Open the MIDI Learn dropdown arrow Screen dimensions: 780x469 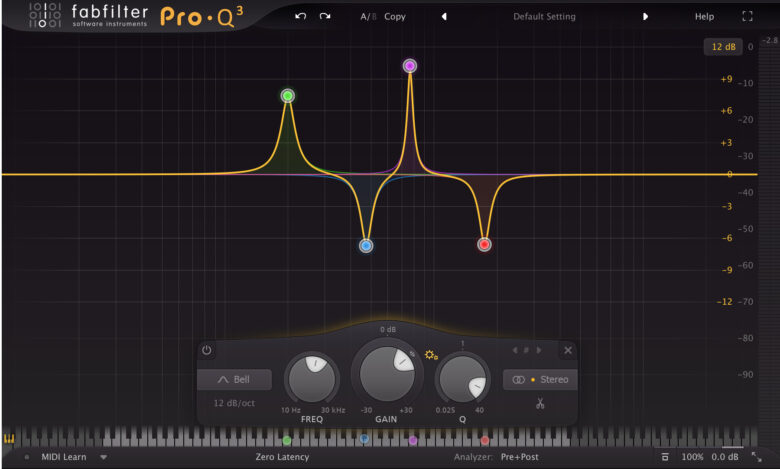(103, 457)
